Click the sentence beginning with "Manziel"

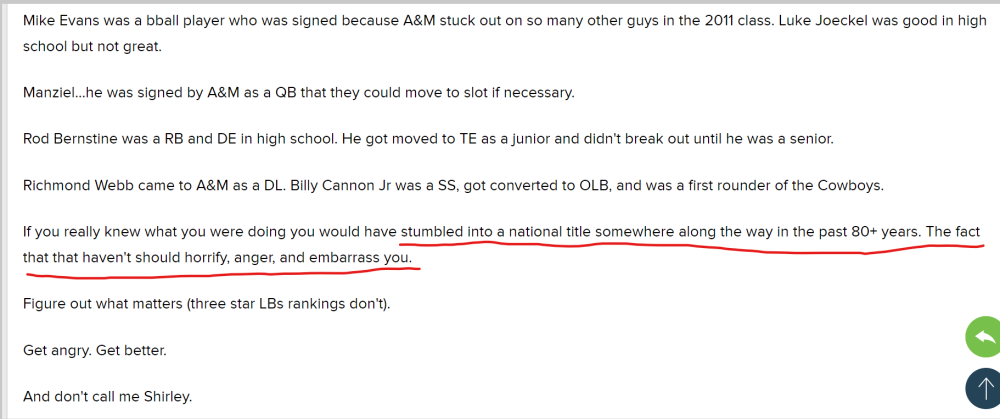[298, 93]
